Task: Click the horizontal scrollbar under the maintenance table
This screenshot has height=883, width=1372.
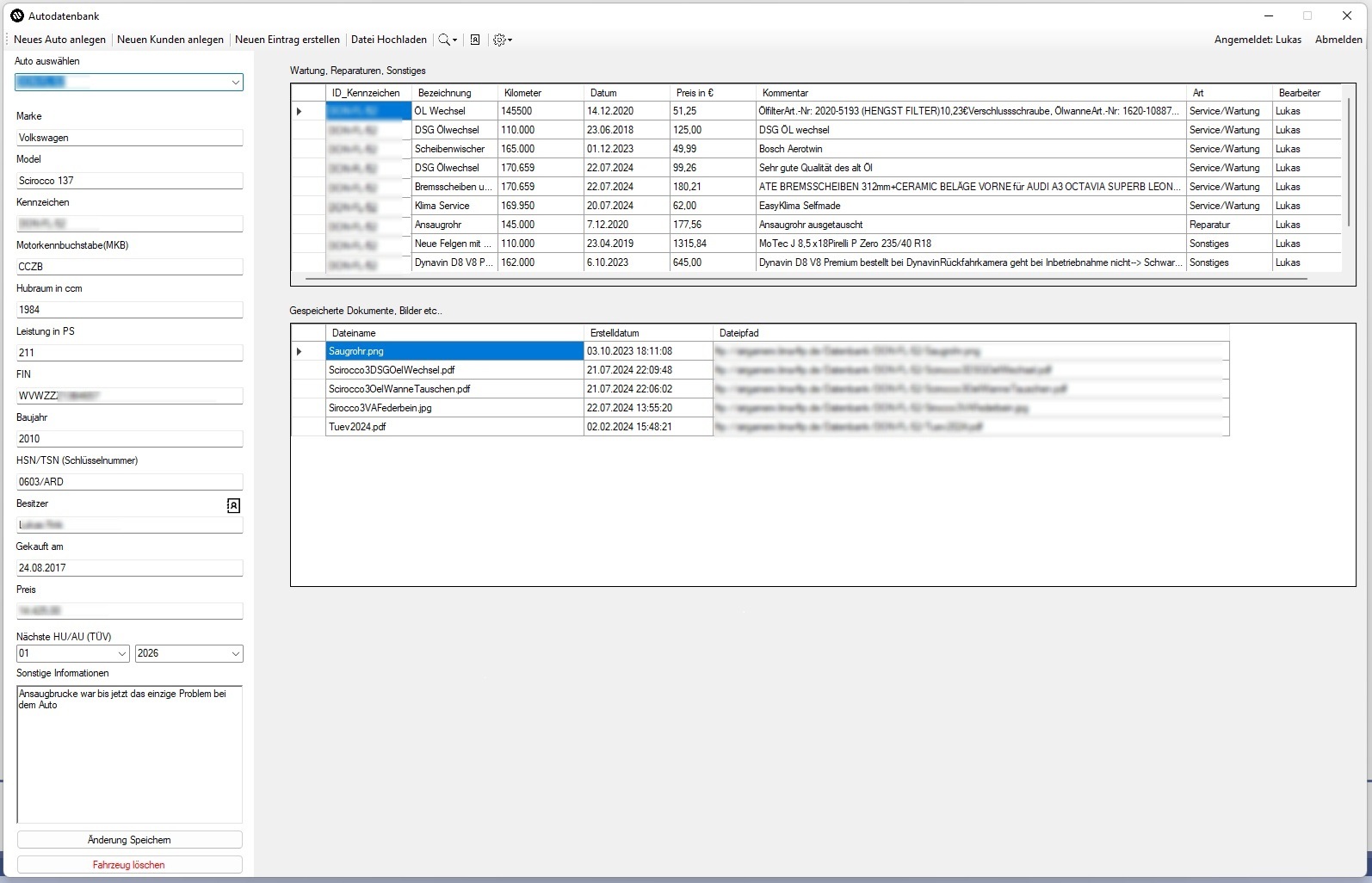Action: coord(807,279)
